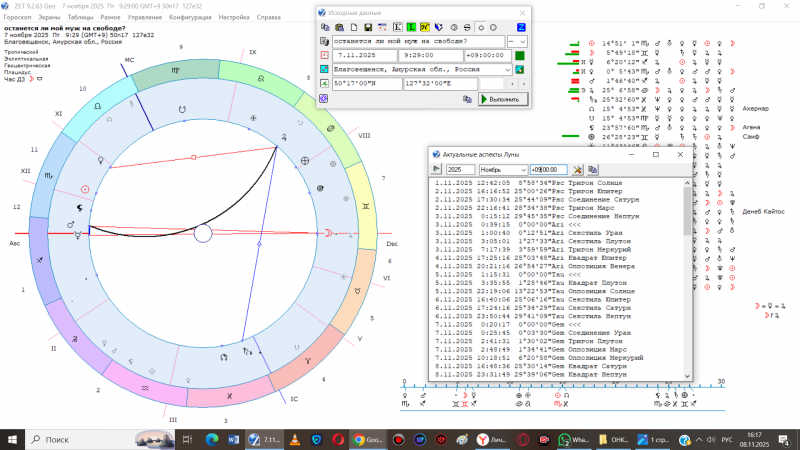This screenshot has height=450, width=800.
Task: Copy the Moon aspects list with the copy icon
Action: click(593, 170)
